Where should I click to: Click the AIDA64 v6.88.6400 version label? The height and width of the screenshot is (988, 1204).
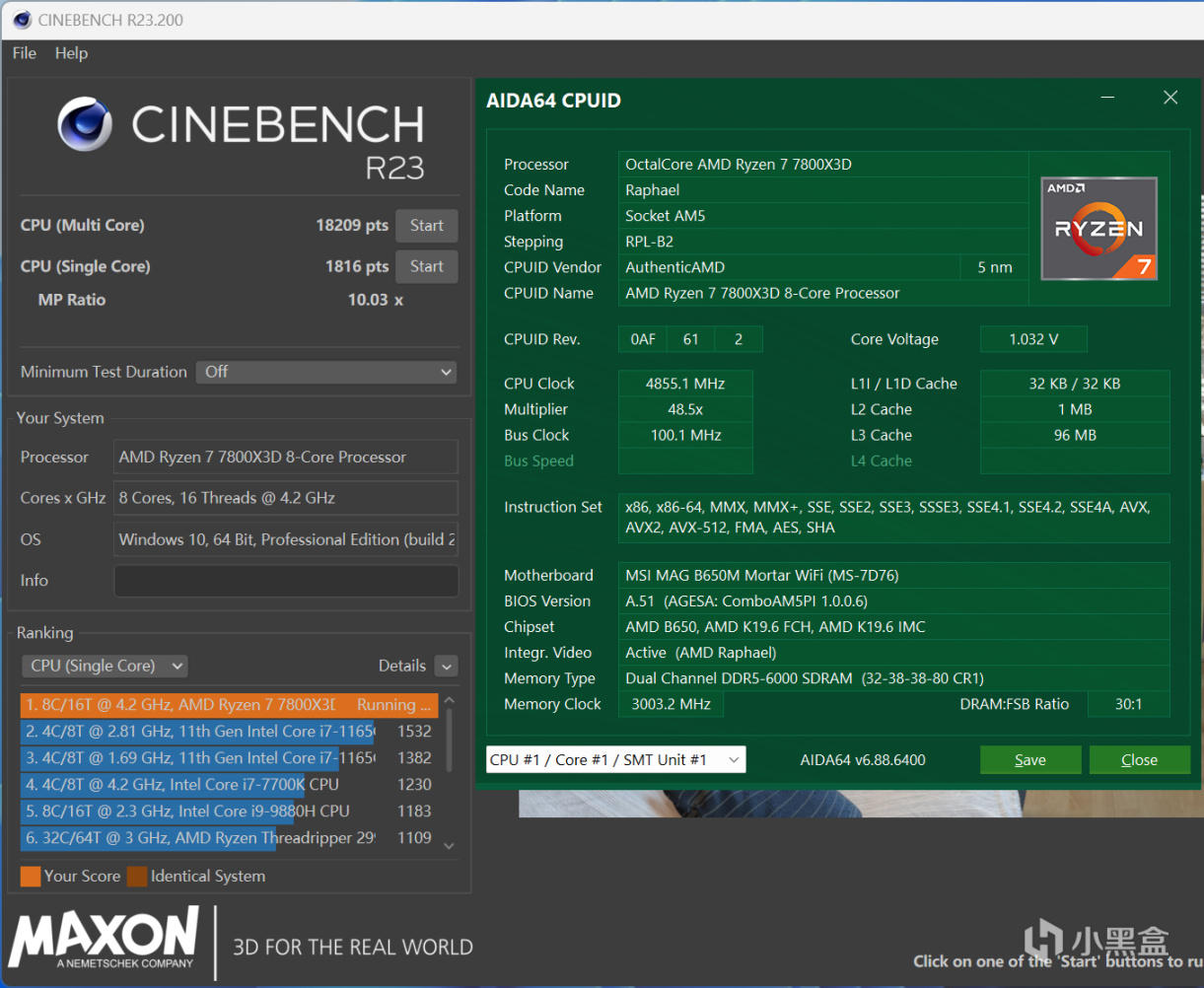tap(863, 760)
